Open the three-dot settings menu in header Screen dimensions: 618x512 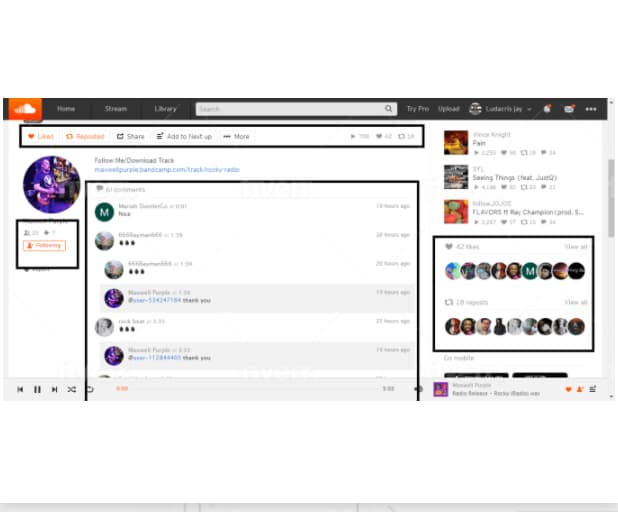[x=591, y=109]
